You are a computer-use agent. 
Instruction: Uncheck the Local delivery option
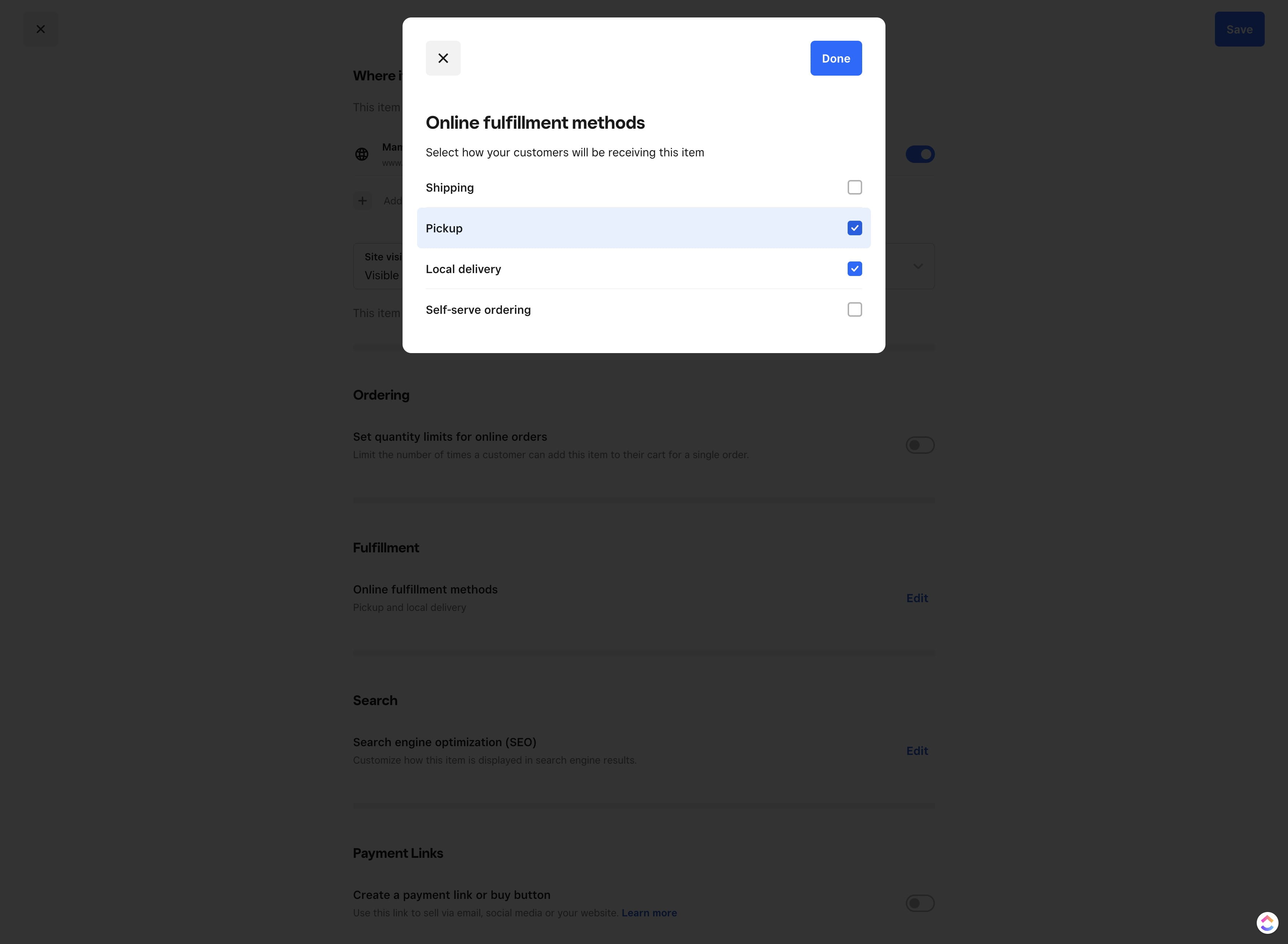[x=854, y=269]
